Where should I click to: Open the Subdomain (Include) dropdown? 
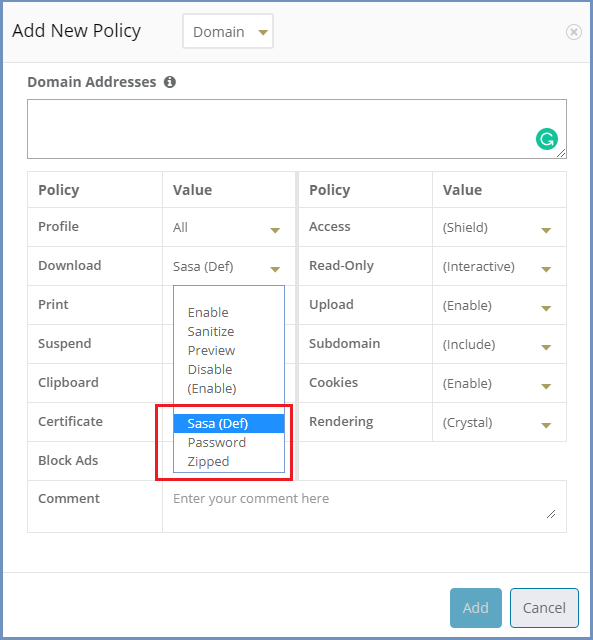pyautogui.click(x=497, y=344)
